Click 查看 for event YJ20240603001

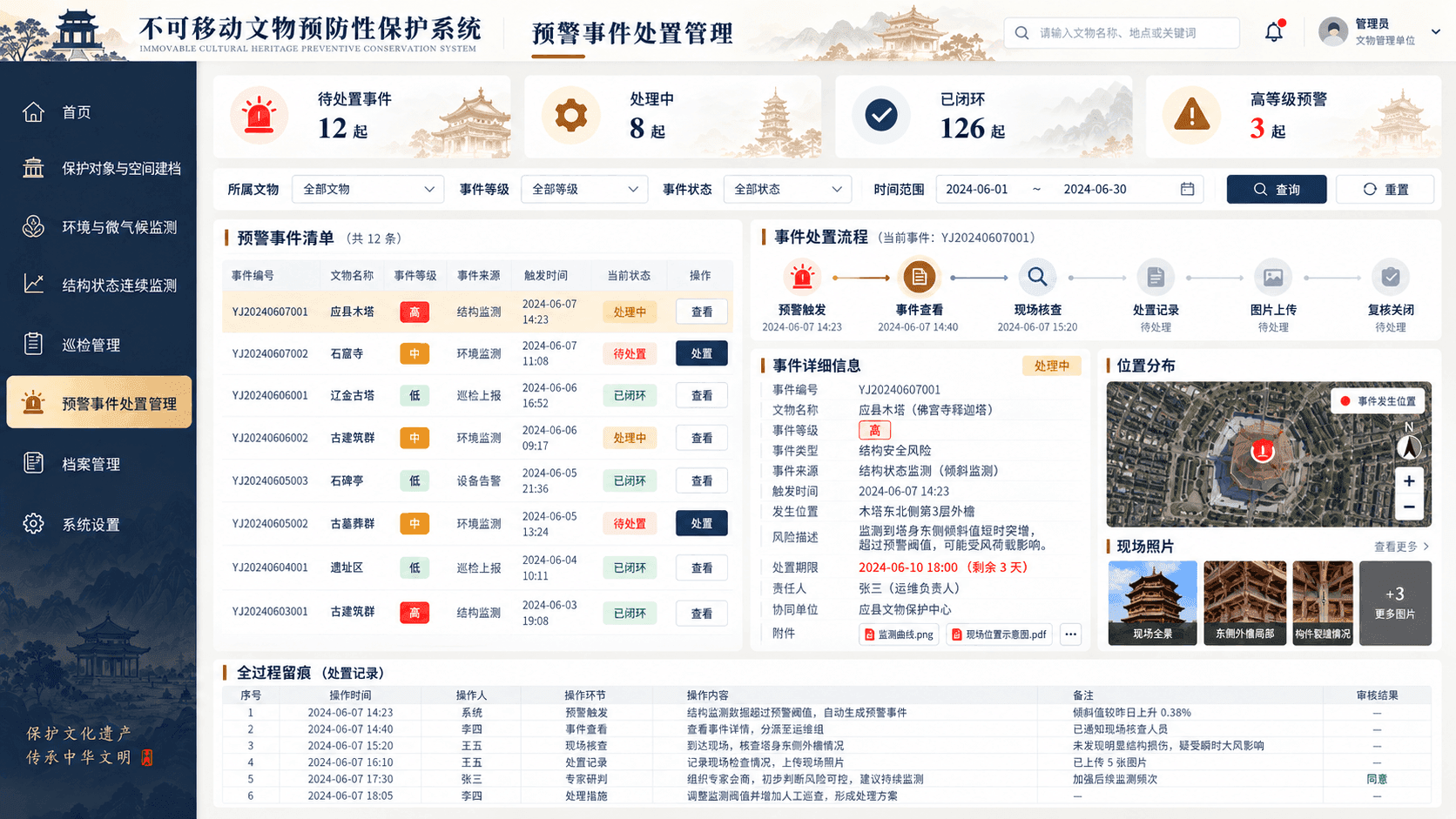pyautogui.click(x=701, y=613)
